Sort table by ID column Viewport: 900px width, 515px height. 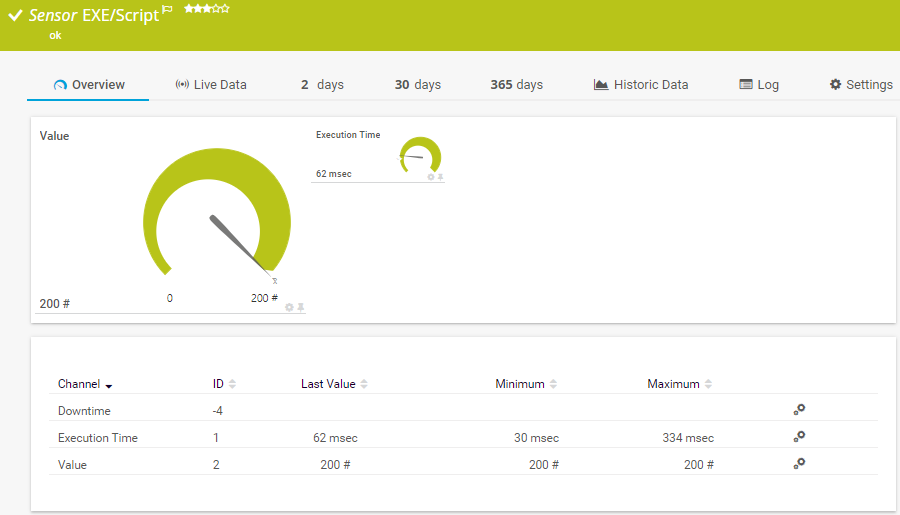point(224,384)
